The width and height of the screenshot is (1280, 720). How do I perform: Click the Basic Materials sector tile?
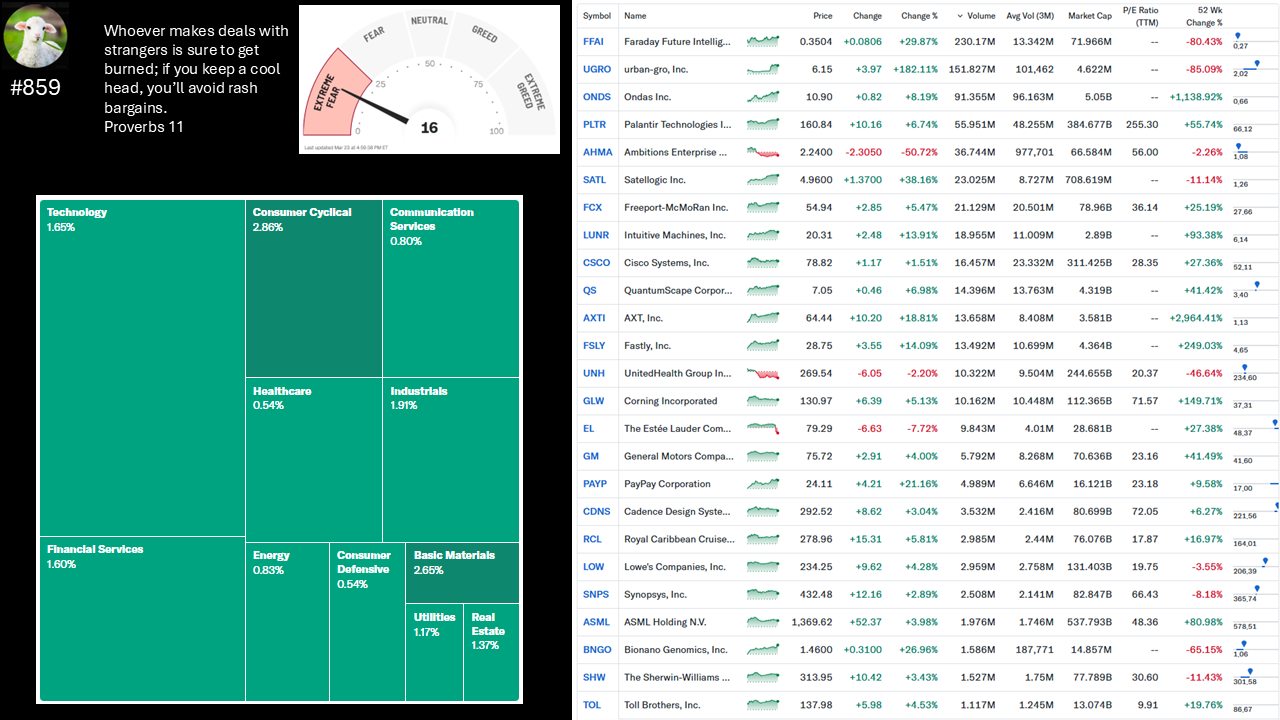[461, 574]
